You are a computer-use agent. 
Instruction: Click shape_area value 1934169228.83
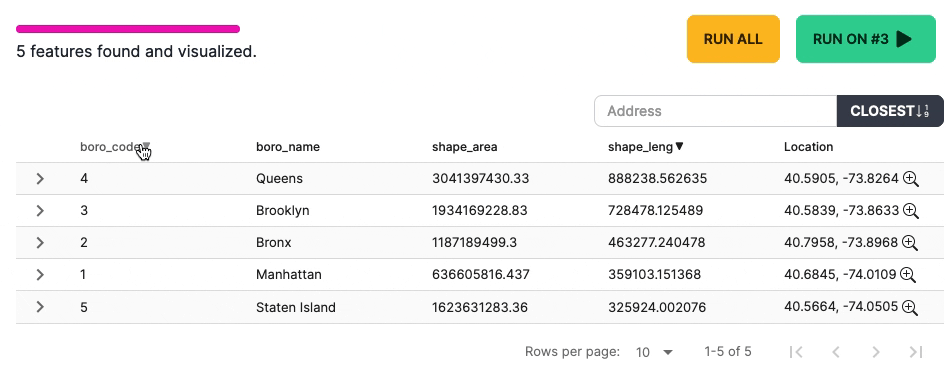coord(480,211)
